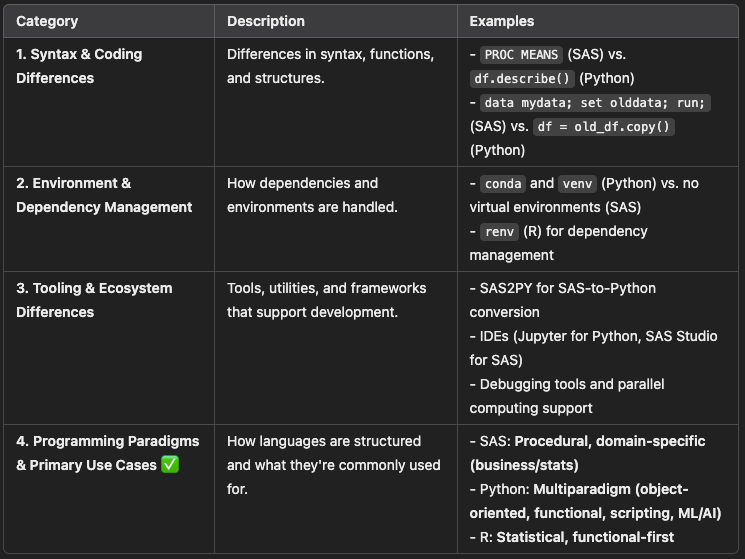
Task: Click the Examples column header
Action: pyautogui.click(x=502, y=21)
